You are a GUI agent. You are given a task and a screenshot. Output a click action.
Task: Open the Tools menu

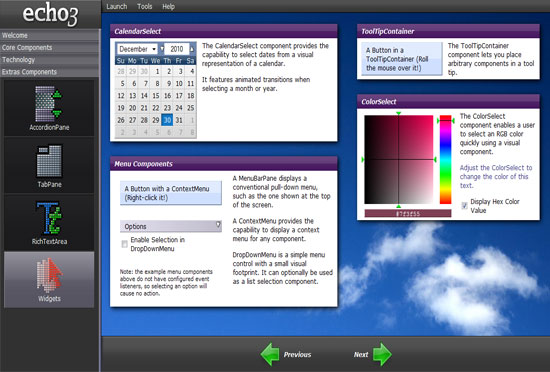pyautogui.click(x=145, y=7)
